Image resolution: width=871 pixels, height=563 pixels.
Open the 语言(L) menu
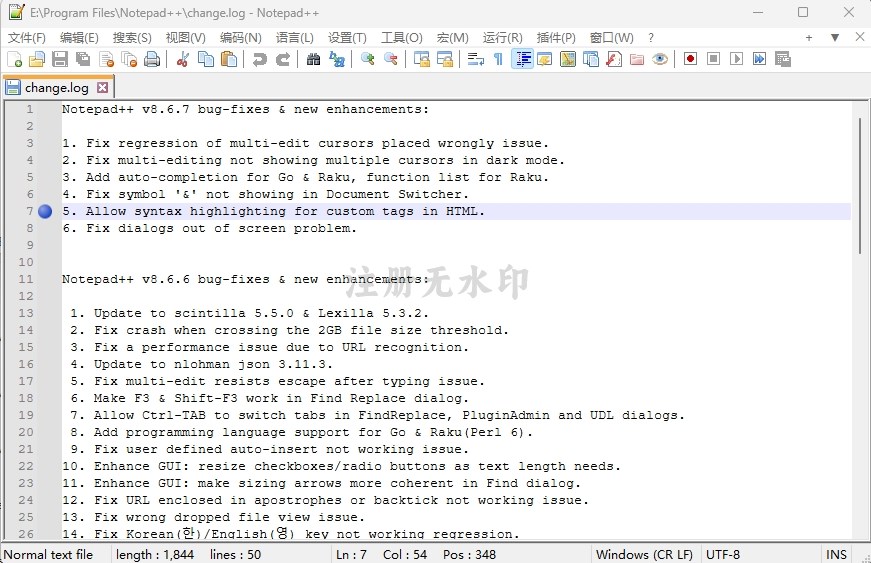pos(294,37)
